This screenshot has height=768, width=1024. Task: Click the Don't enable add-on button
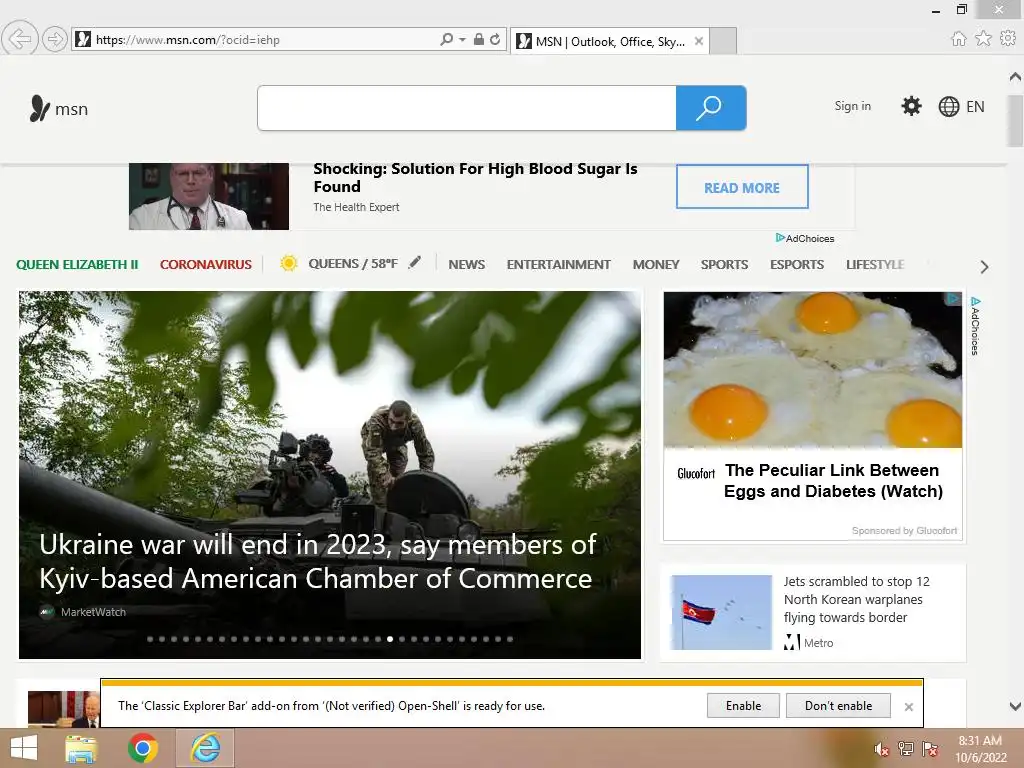pyautogui.click(x=839, y=706)
